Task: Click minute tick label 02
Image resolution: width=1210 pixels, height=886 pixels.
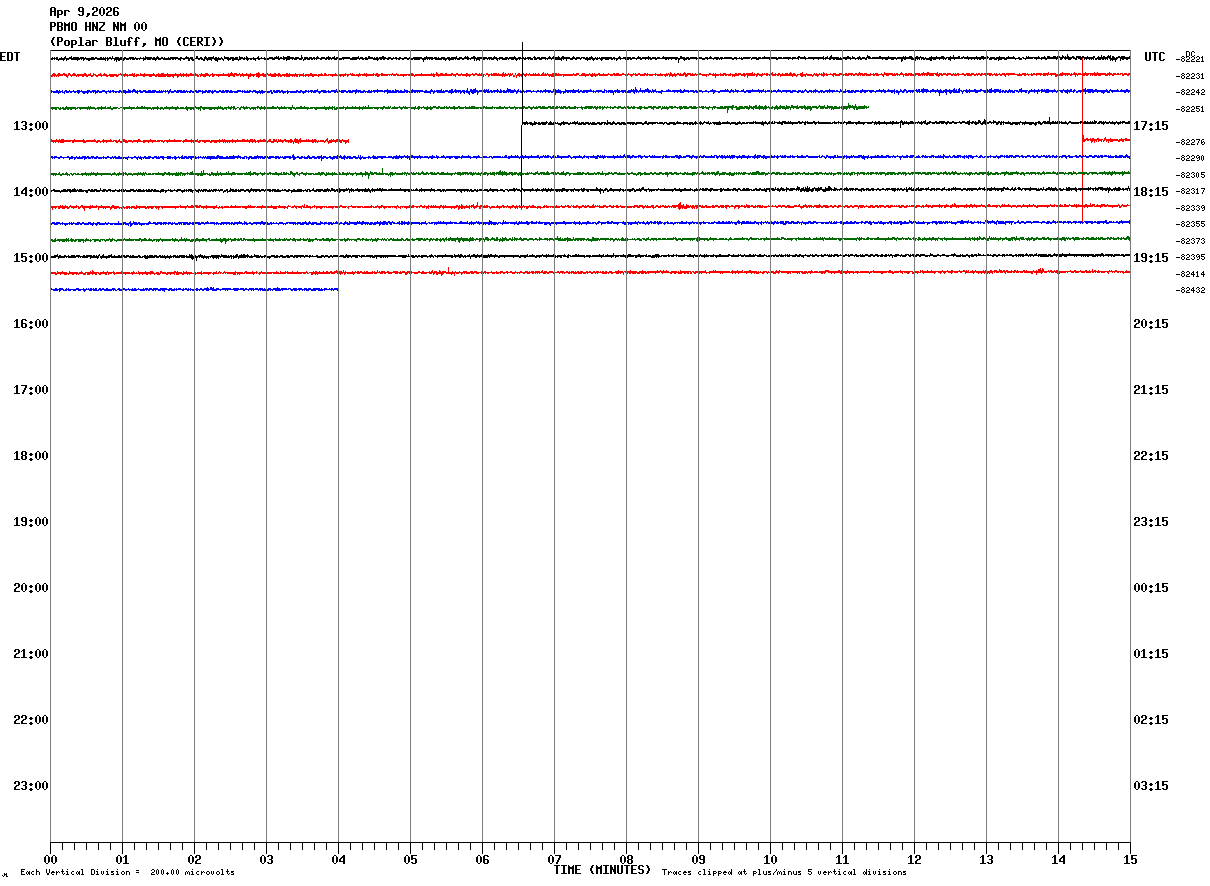Action: pyautogui.click(x=194, y=860)
